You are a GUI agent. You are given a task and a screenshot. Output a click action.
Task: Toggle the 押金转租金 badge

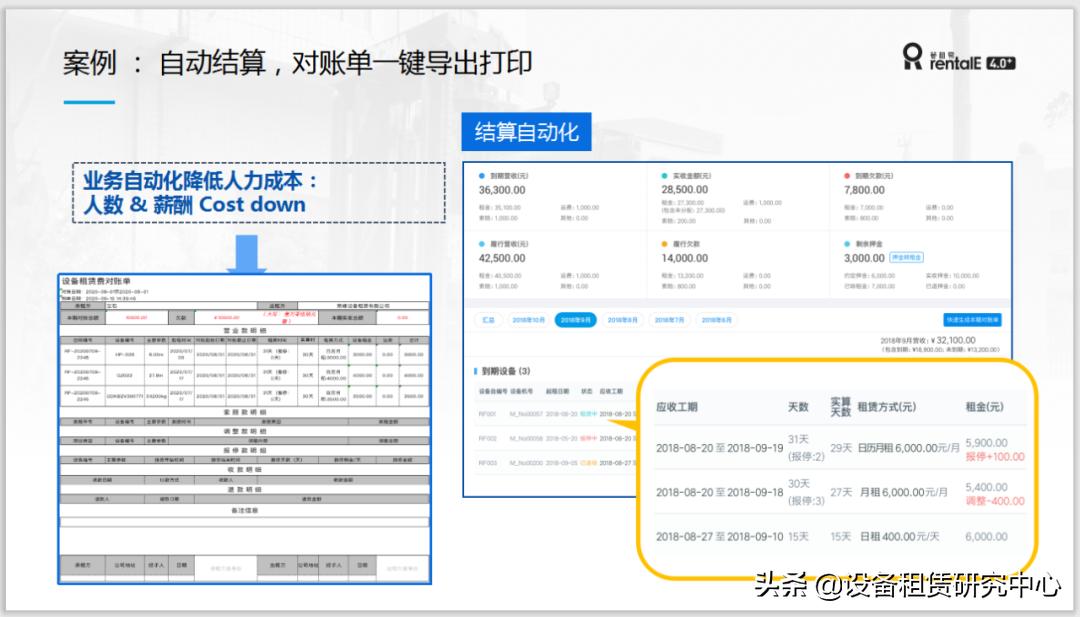point(905,257)
